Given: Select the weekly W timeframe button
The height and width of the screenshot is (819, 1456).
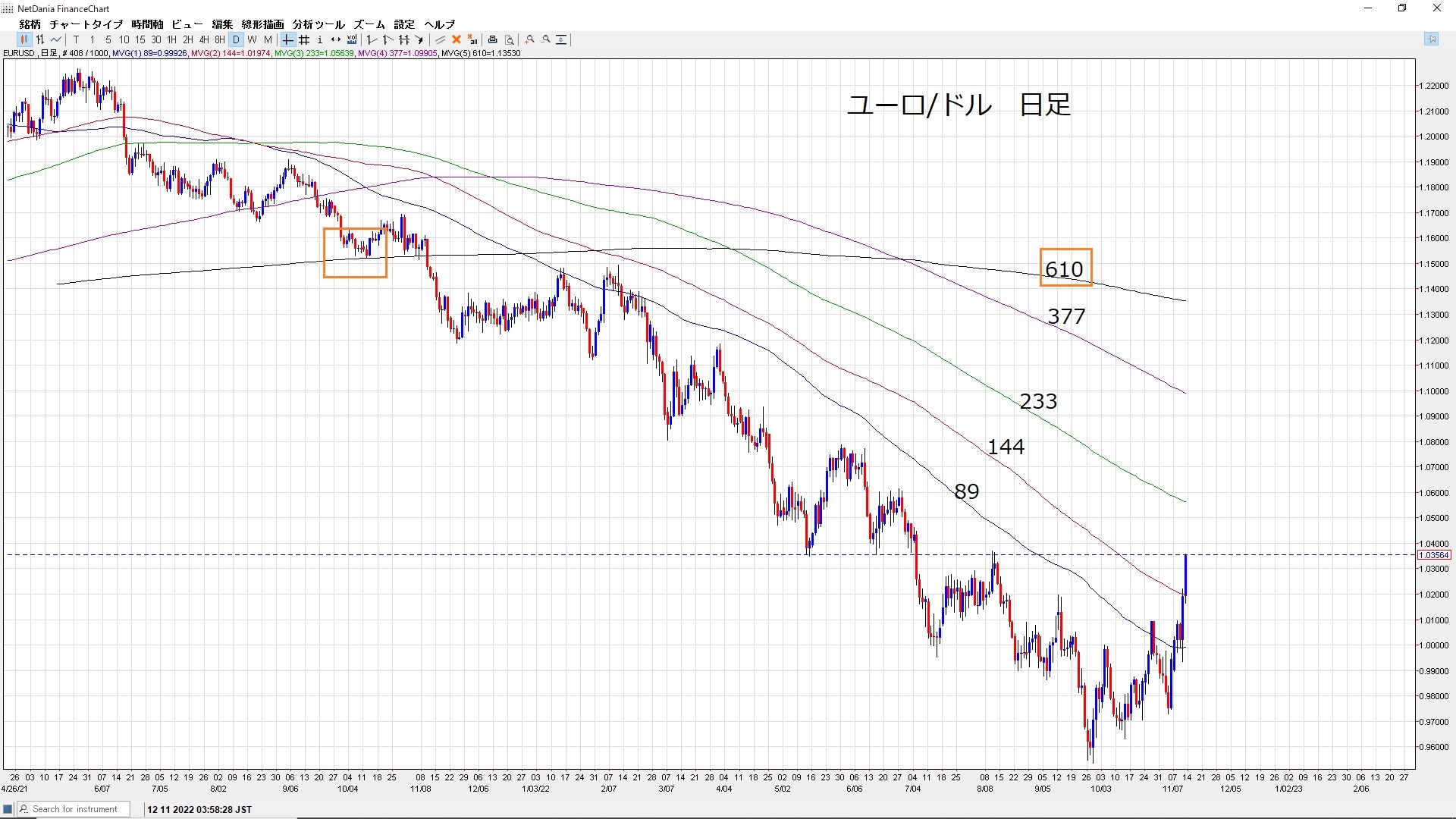Looking at the screenshot, I should [x=252, y=39].
